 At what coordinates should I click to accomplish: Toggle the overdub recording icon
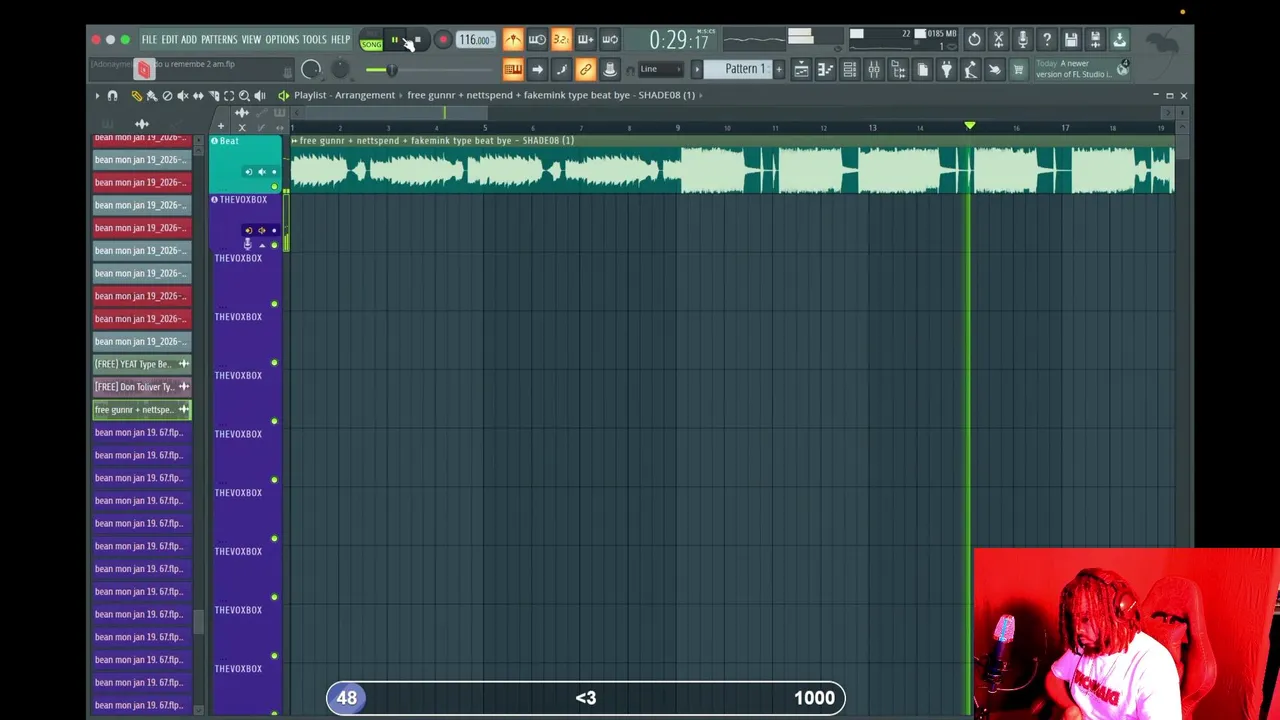point(585,40)
